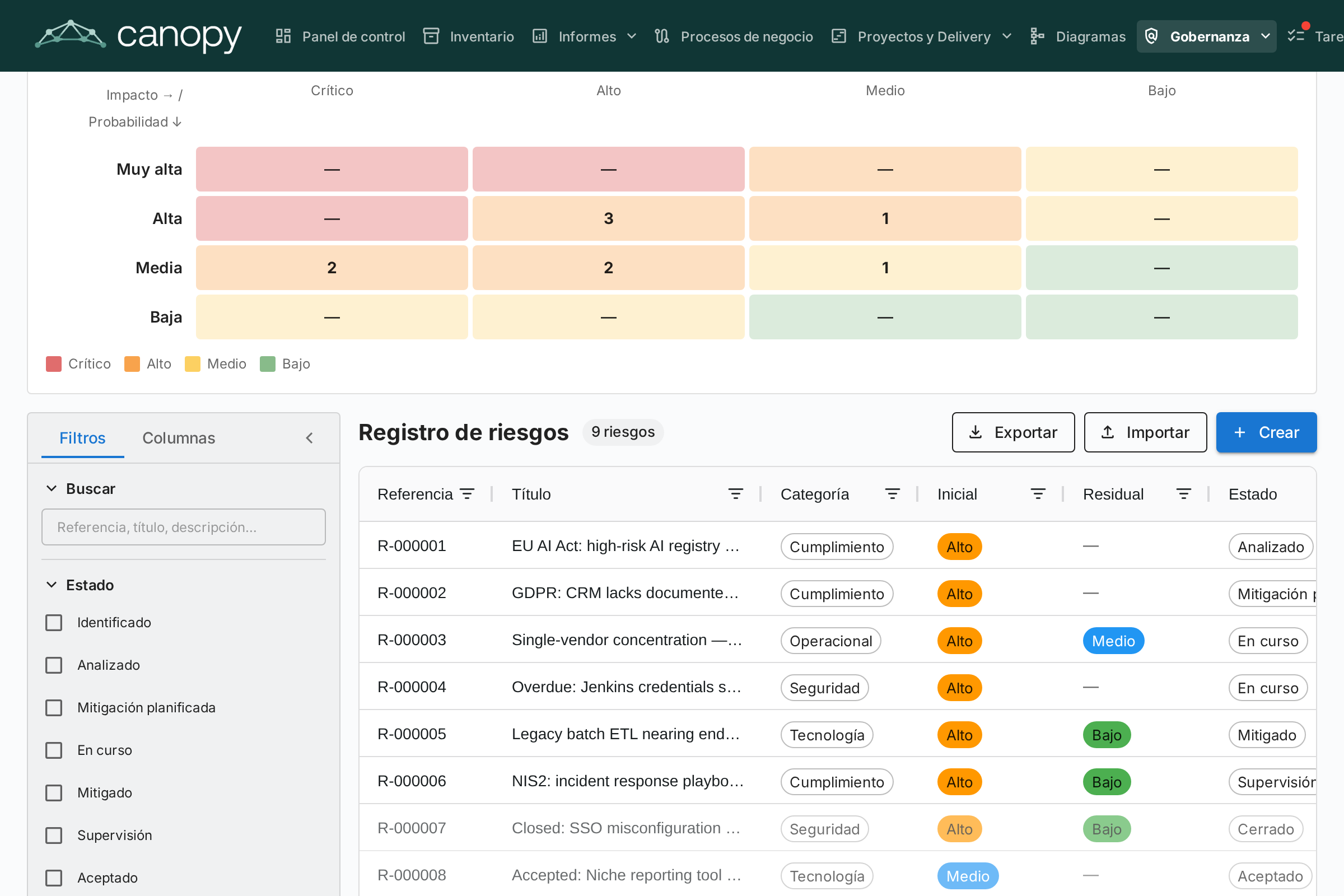
Task: Click the filter icon in Título column
Action: tap(736, 494)
